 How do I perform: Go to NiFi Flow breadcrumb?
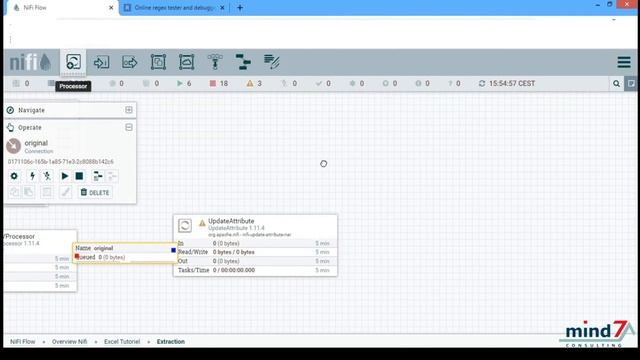click(22, 342)
